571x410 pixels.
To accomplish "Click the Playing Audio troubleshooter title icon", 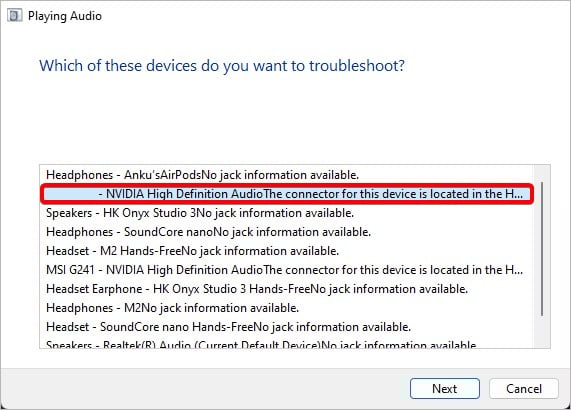I will (14, 16).
